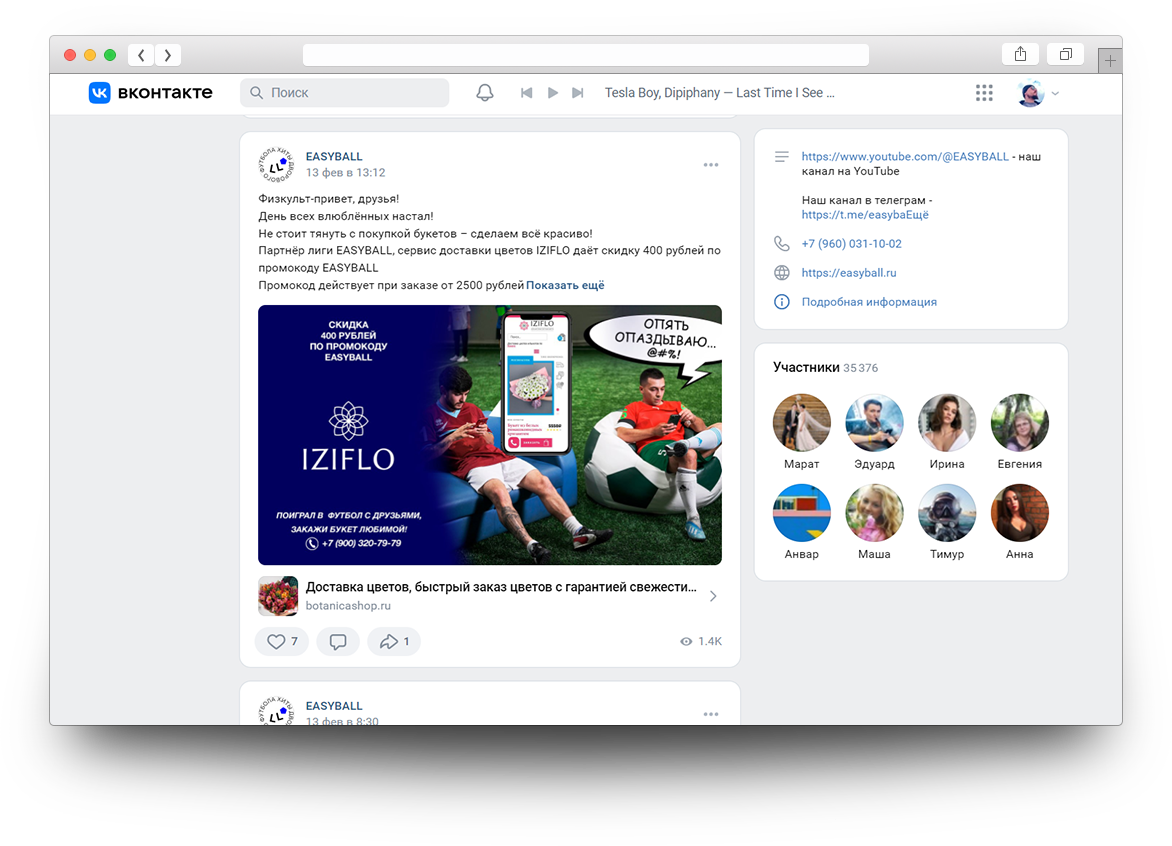Click the members count 35 376
Screen dimensions: 1172x846
(860, 368)
